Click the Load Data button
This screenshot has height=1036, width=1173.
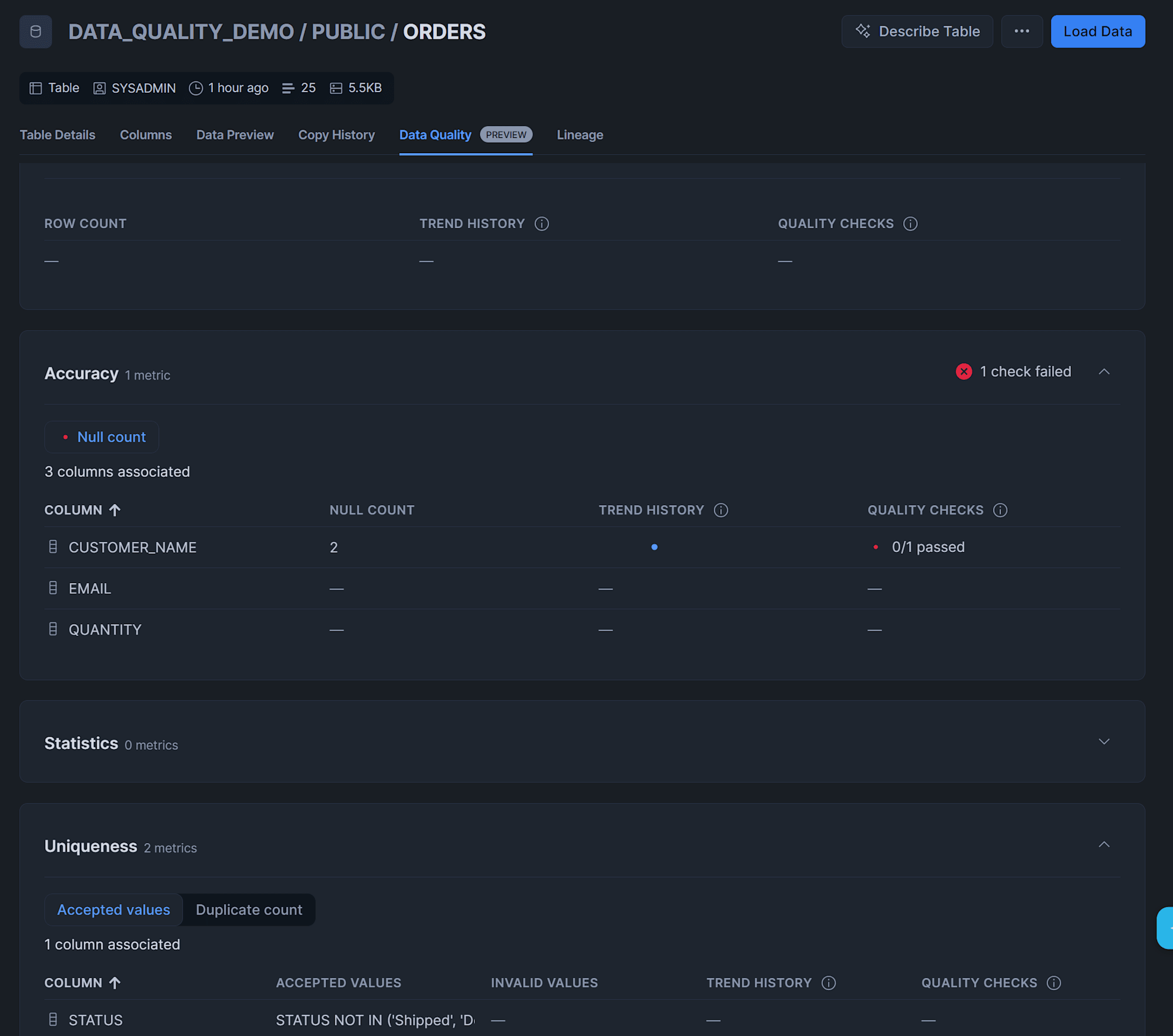(x=1097, y=32)
